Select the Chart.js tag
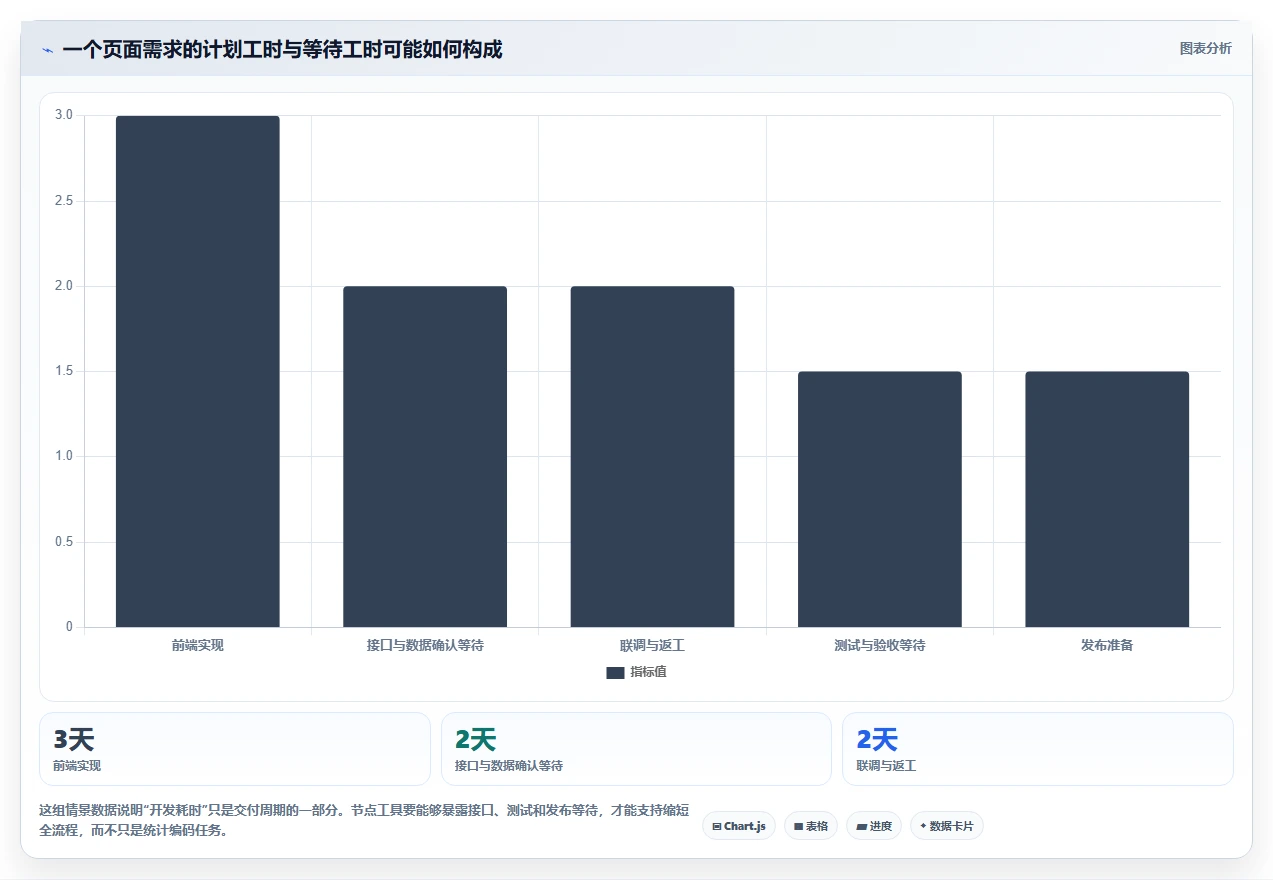This screenshot has height=880, width=1273. 739,826
